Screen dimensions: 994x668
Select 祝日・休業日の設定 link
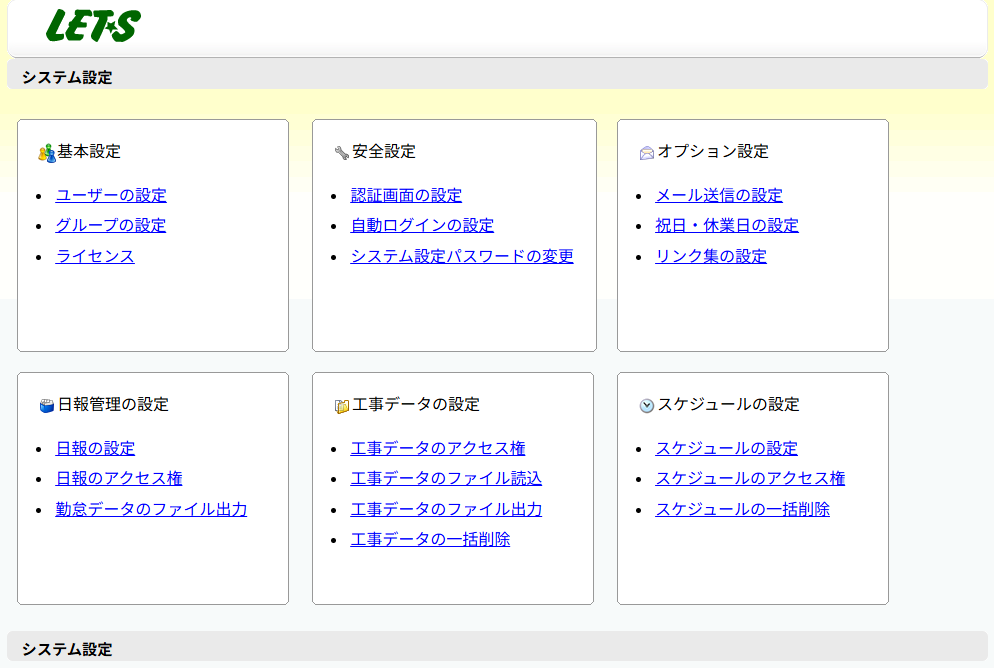tap(727, 226)
